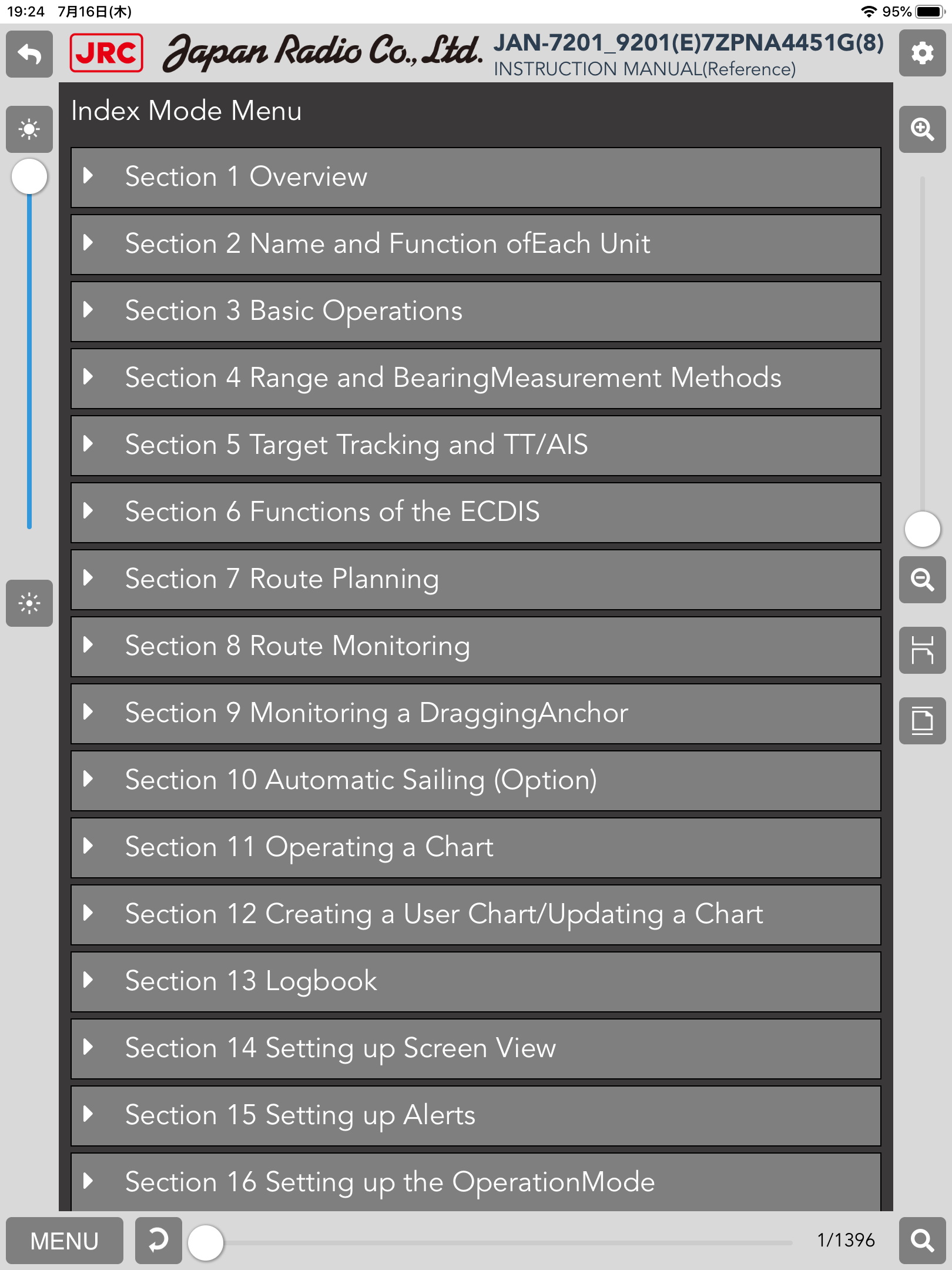Click the refresh arrow icon beside MENU
952x1270 pixels.
pos(158,1241)
